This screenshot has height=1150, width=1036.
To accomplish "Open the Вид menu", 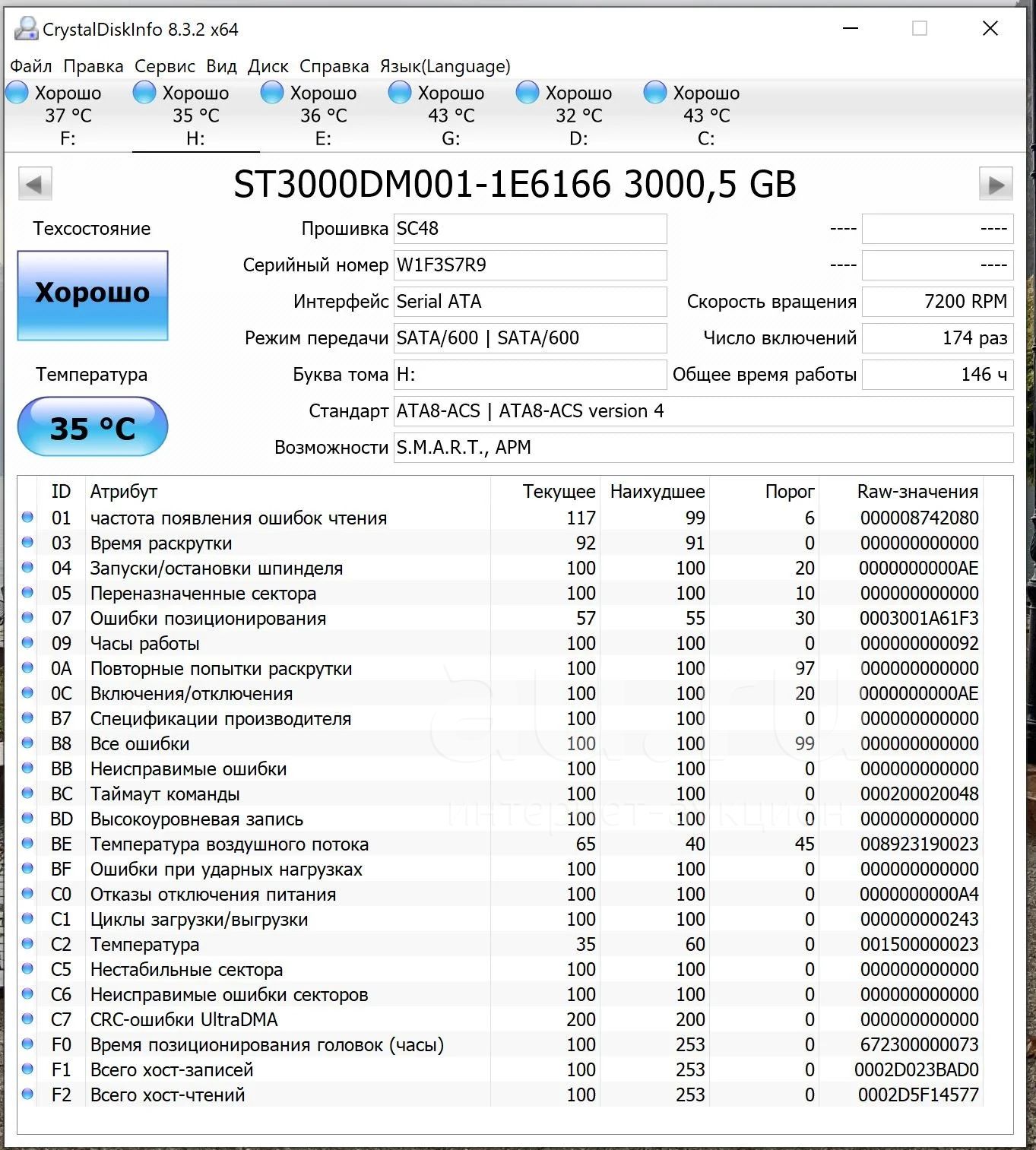I will [x=222, y=66].
